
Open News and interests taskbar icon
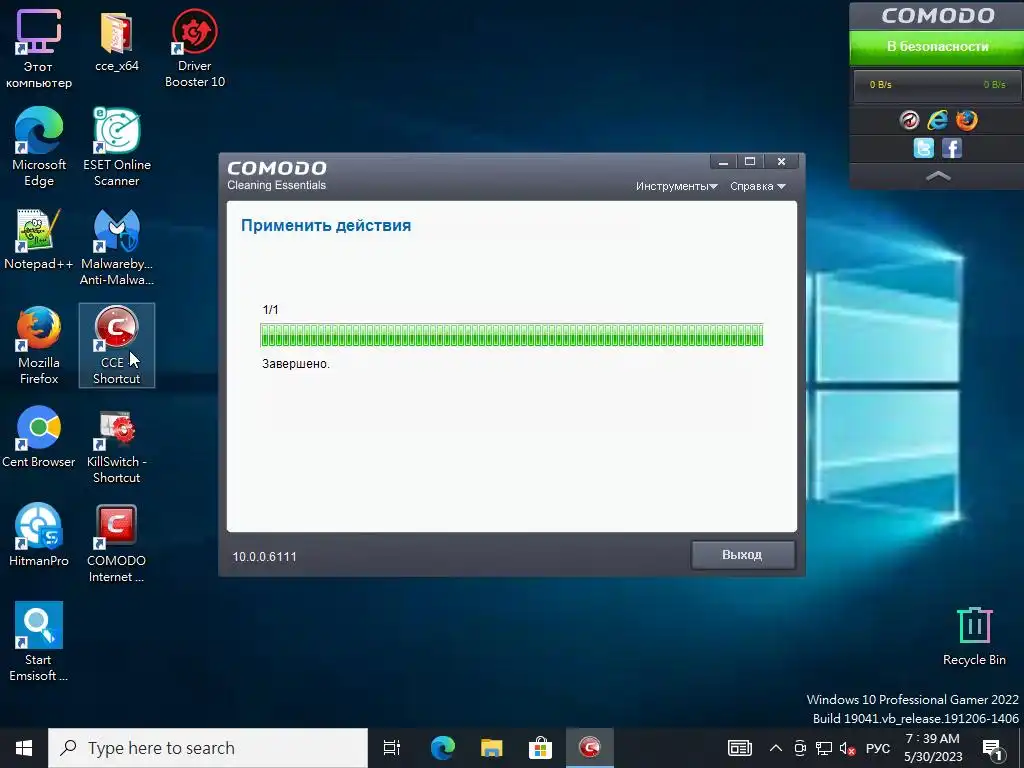pos(740,748)
